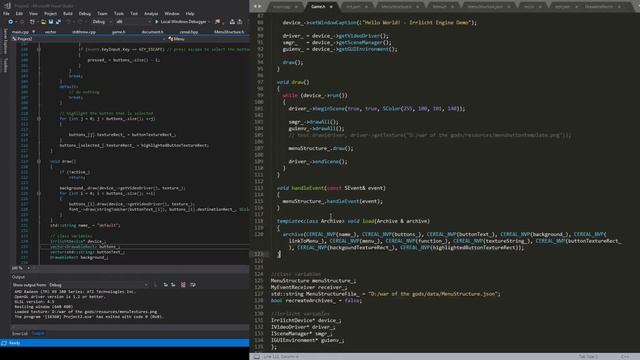Click the Open File toolbar icon
Viewport: 640px width, 360px height.
(43, 22)
